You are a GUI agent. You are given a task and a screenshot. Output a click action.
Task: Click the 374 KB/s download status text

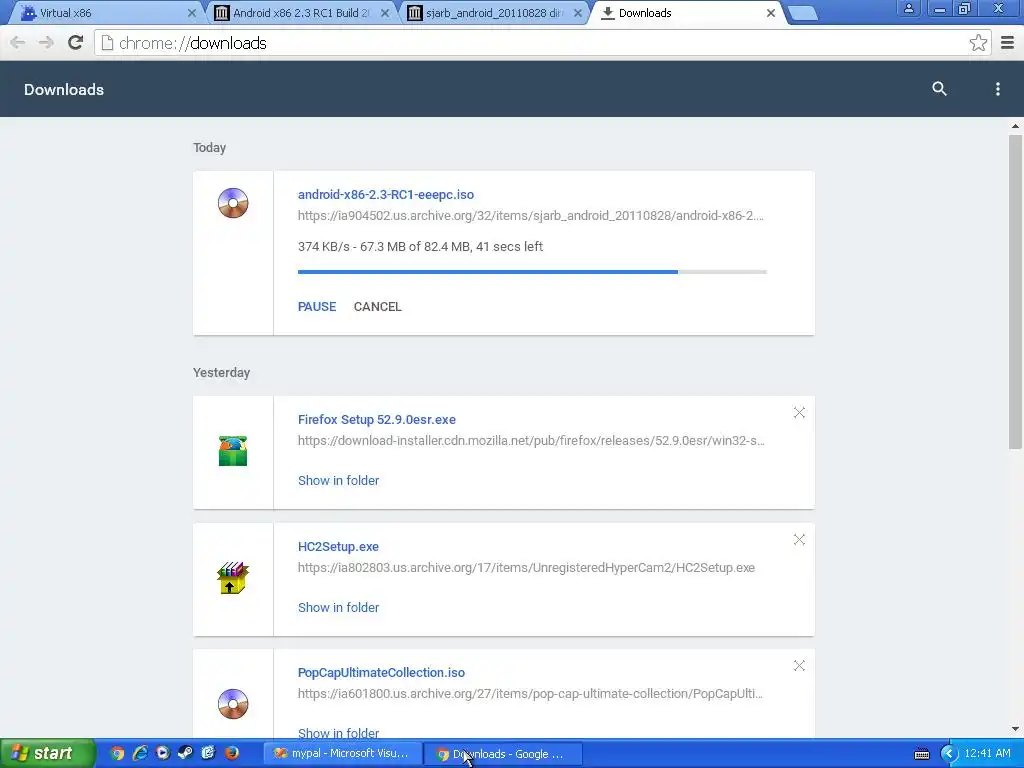pyautogui.click(x=421, y=247)
